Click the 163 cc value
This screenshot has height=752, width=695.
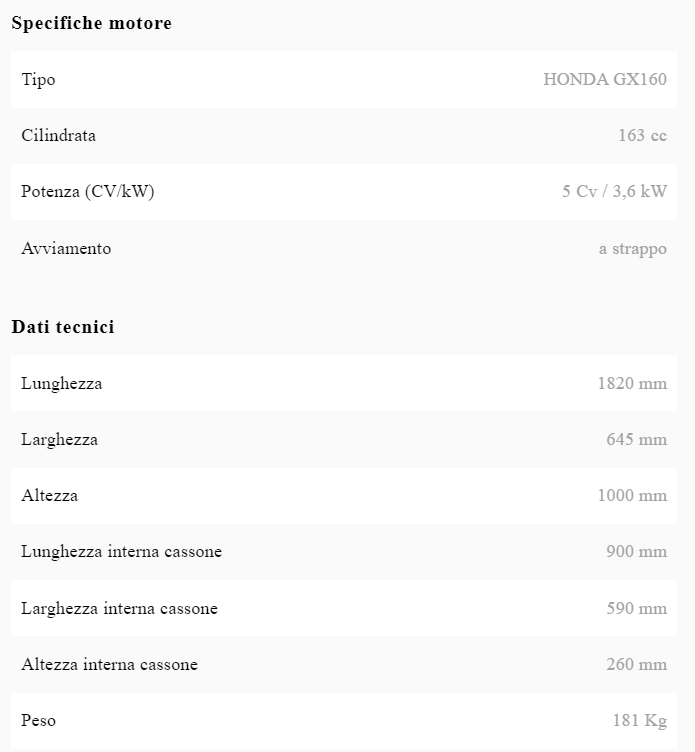[x=642, y=135]
